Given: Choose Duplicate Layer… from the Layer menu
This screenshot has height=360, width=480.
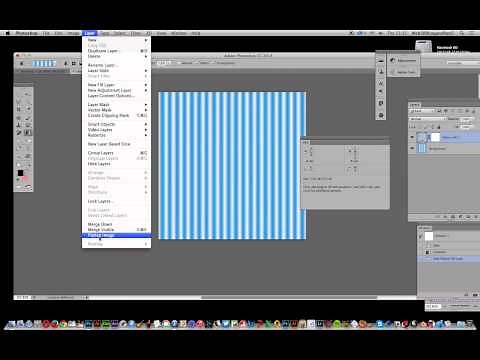Looking at the screenshot, I should click(116, 51).
